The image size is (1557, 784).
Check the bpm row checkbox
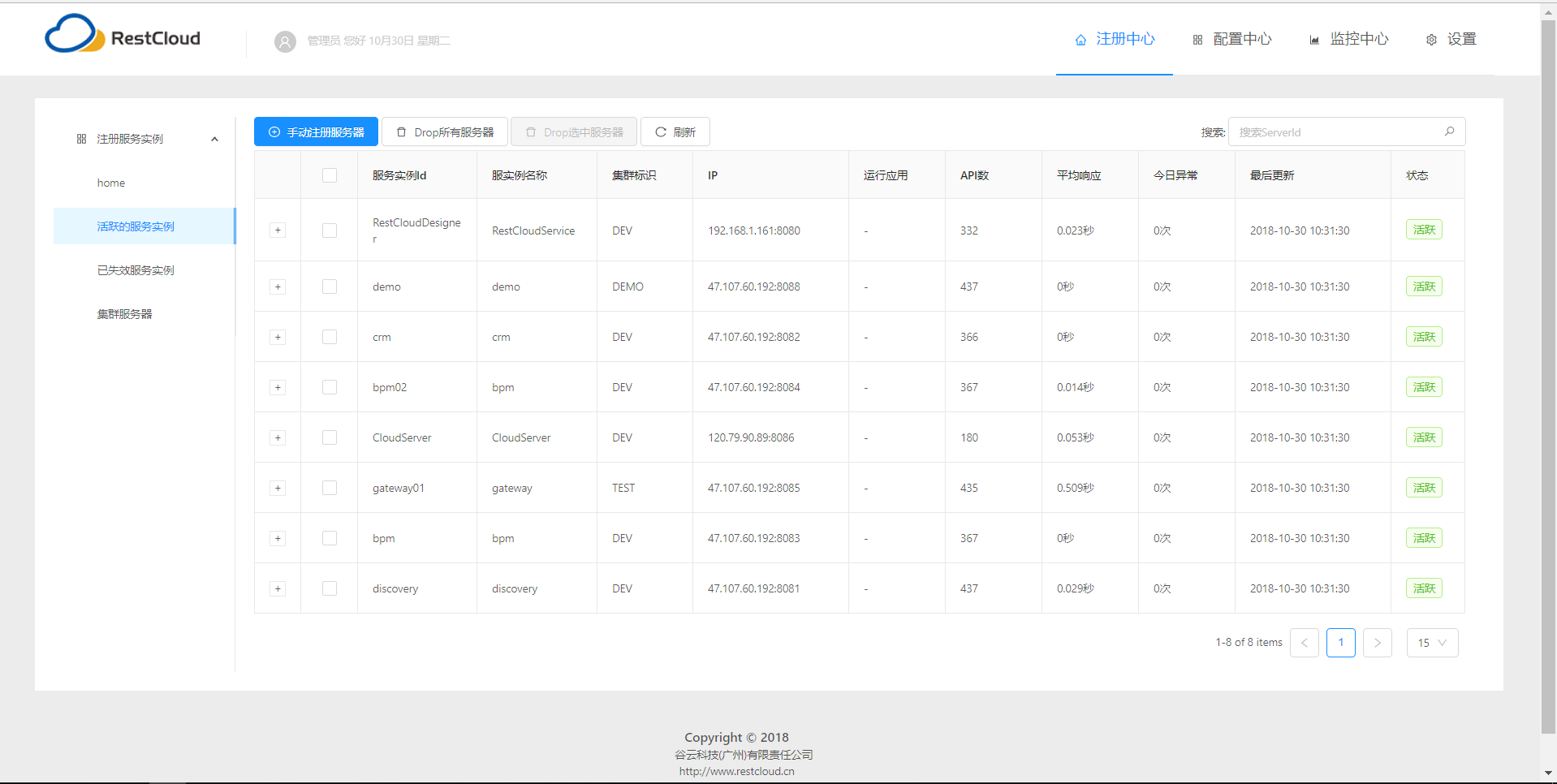pos(330,538)
